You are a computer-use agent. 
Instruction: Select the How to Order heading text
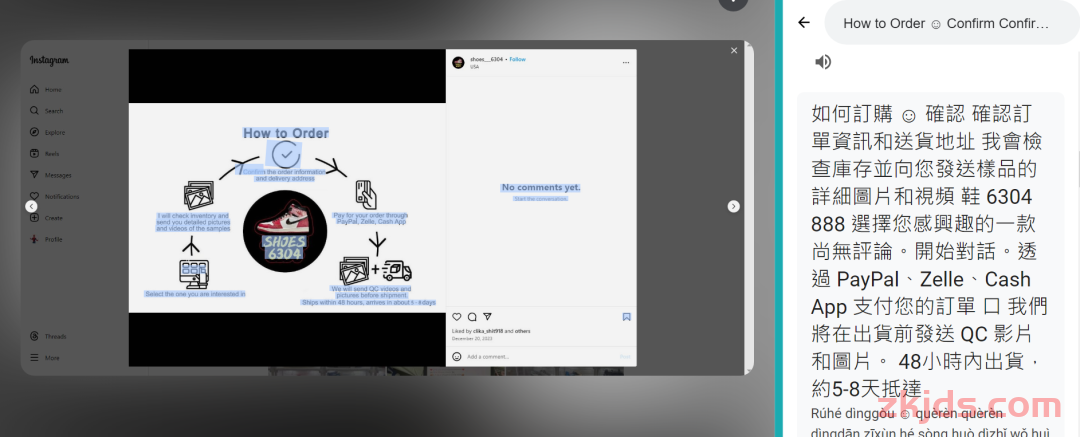pyautogui.click(x=286, y=133)
